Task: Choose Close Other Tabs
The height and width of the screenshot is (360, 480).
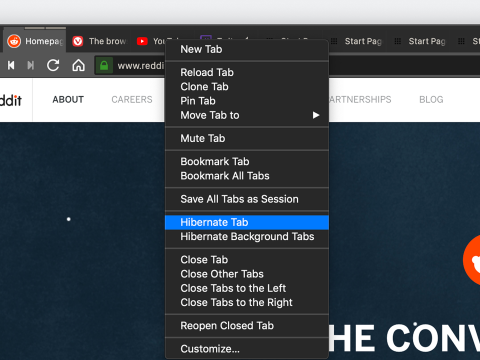Action: tap(247, 274)
